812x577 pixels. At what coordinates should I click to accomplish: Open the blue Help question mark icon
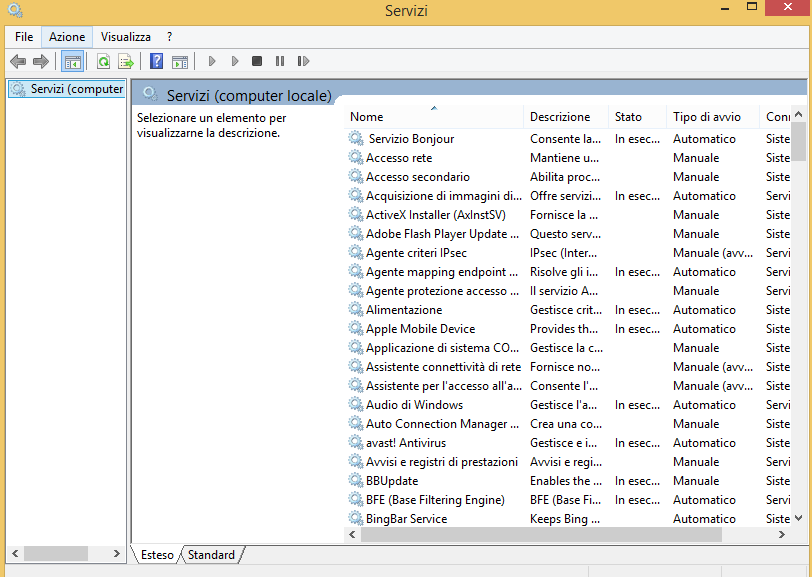tap(156, 61)
